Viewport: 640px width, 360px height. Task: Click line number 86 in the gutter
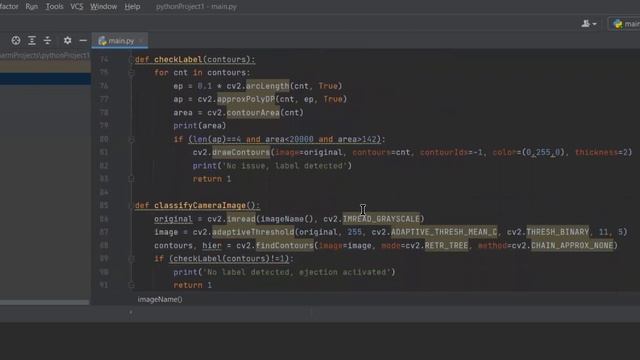point(104,219)
